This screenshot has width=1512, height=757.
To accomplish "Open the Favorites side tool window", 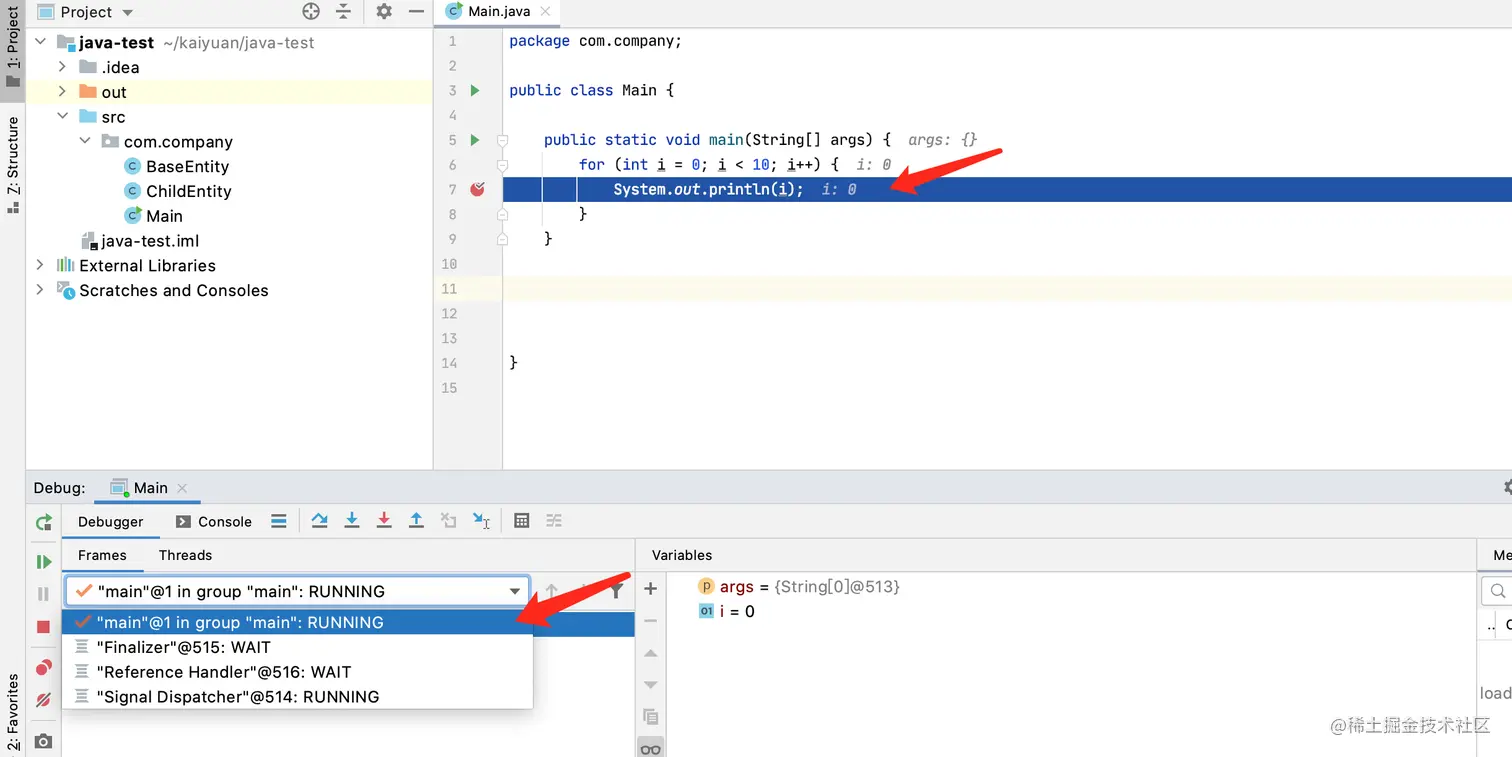I will pyautogui.click(x=13, y=712).
